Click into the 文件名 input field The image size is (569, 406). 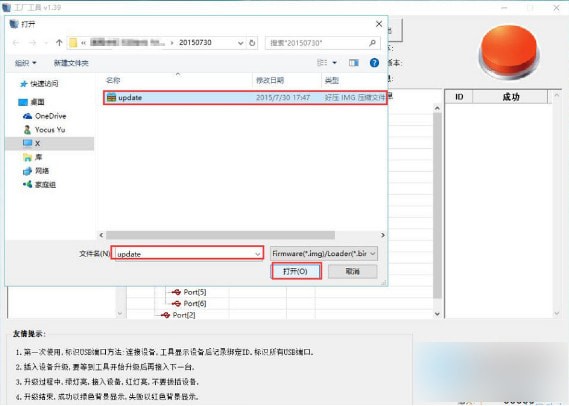coord(187,253)
